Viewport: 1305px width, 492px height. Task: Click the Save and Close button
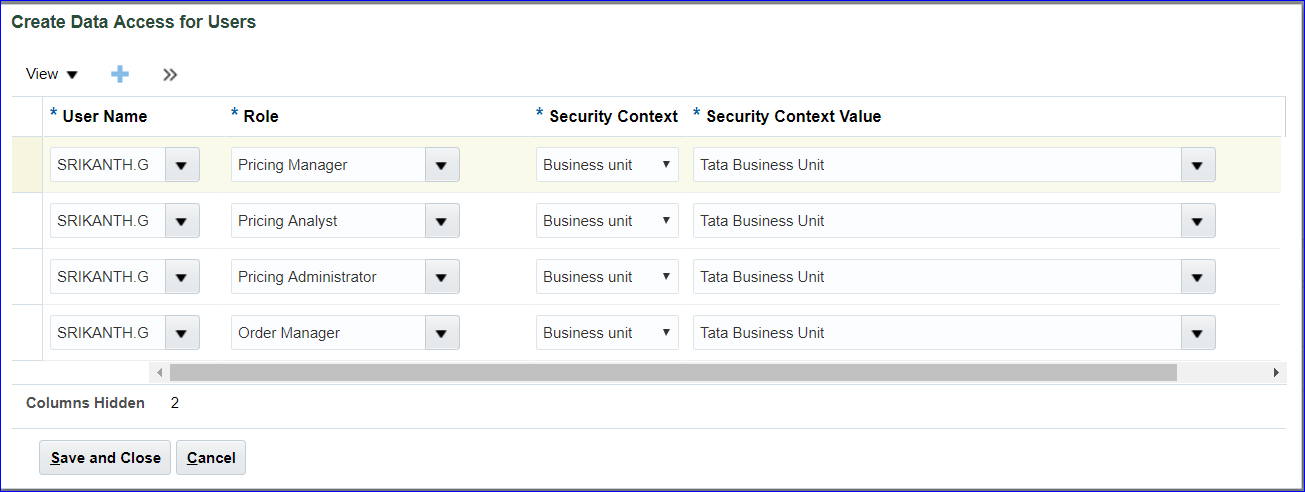[x=105, y=458]
